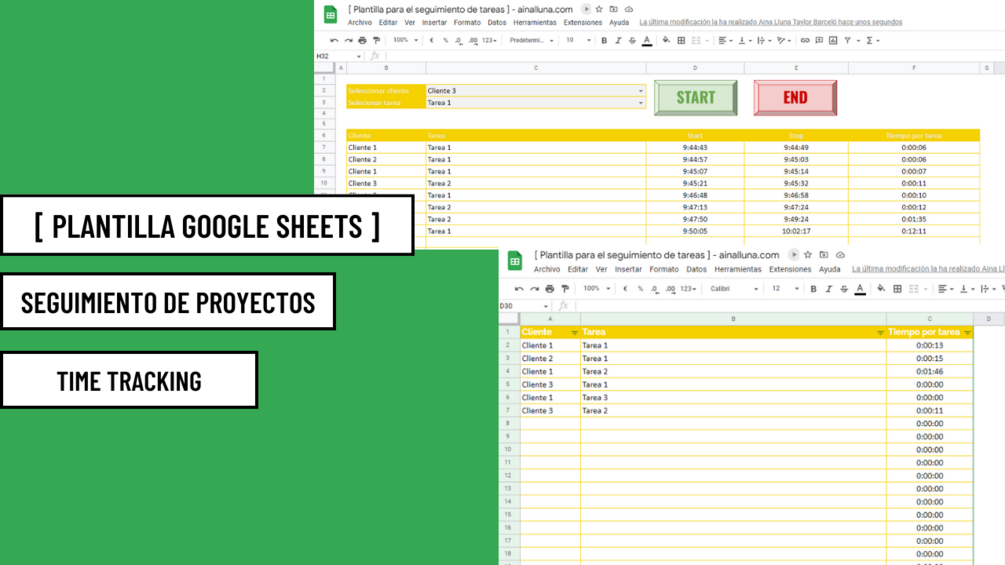Click name box showing H32
1005x565 pixels.
tap(338, 56)
